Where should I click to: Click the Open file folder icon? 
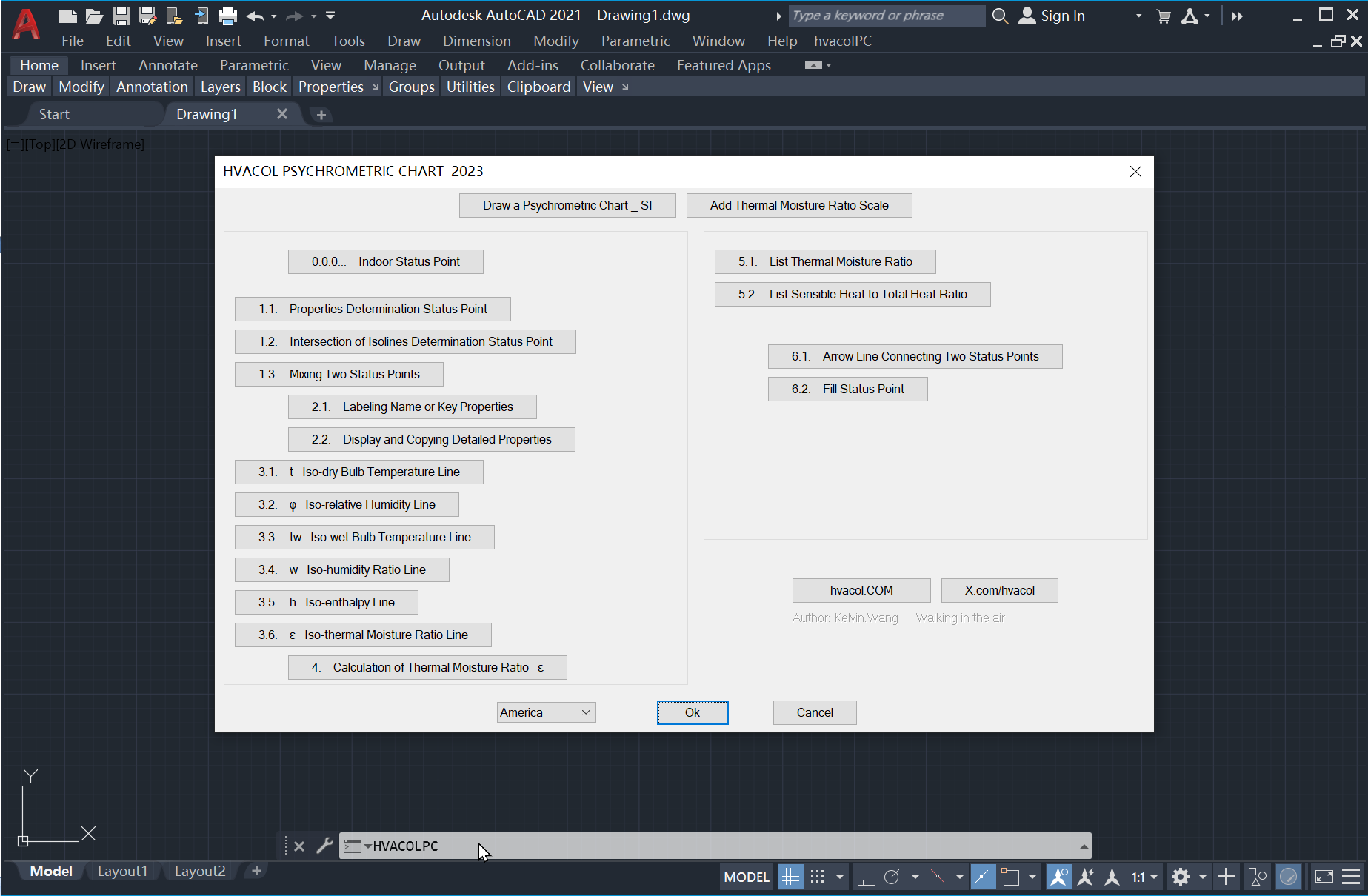[x=94, y=16]
